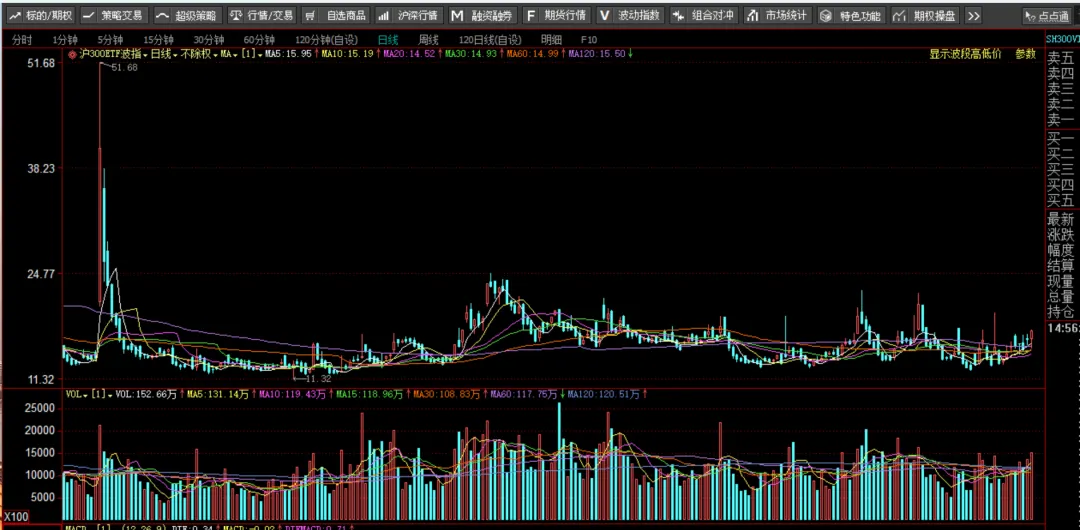
Task: Switch to the 60分钟 tab
Action: coord(259,40)
